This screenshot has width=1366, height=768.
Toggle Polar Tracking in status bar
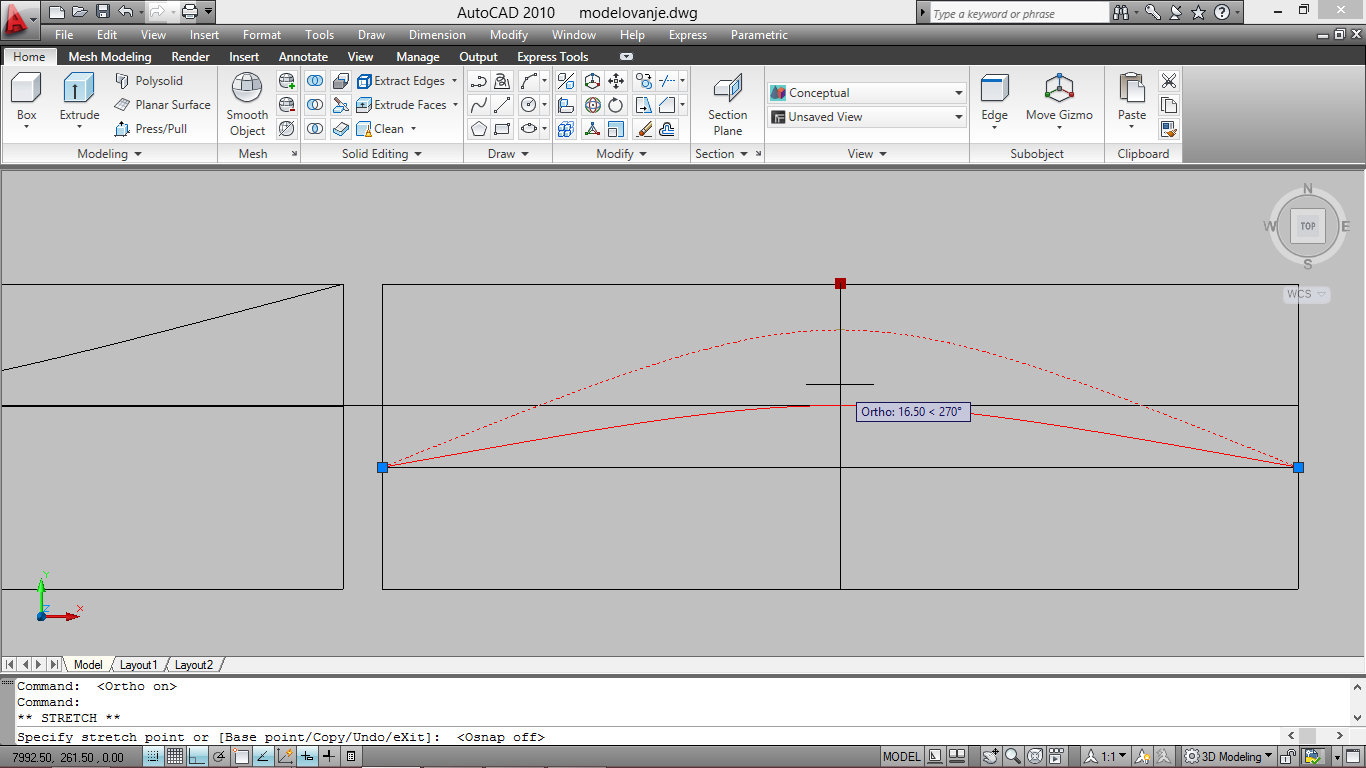[219, 757]
